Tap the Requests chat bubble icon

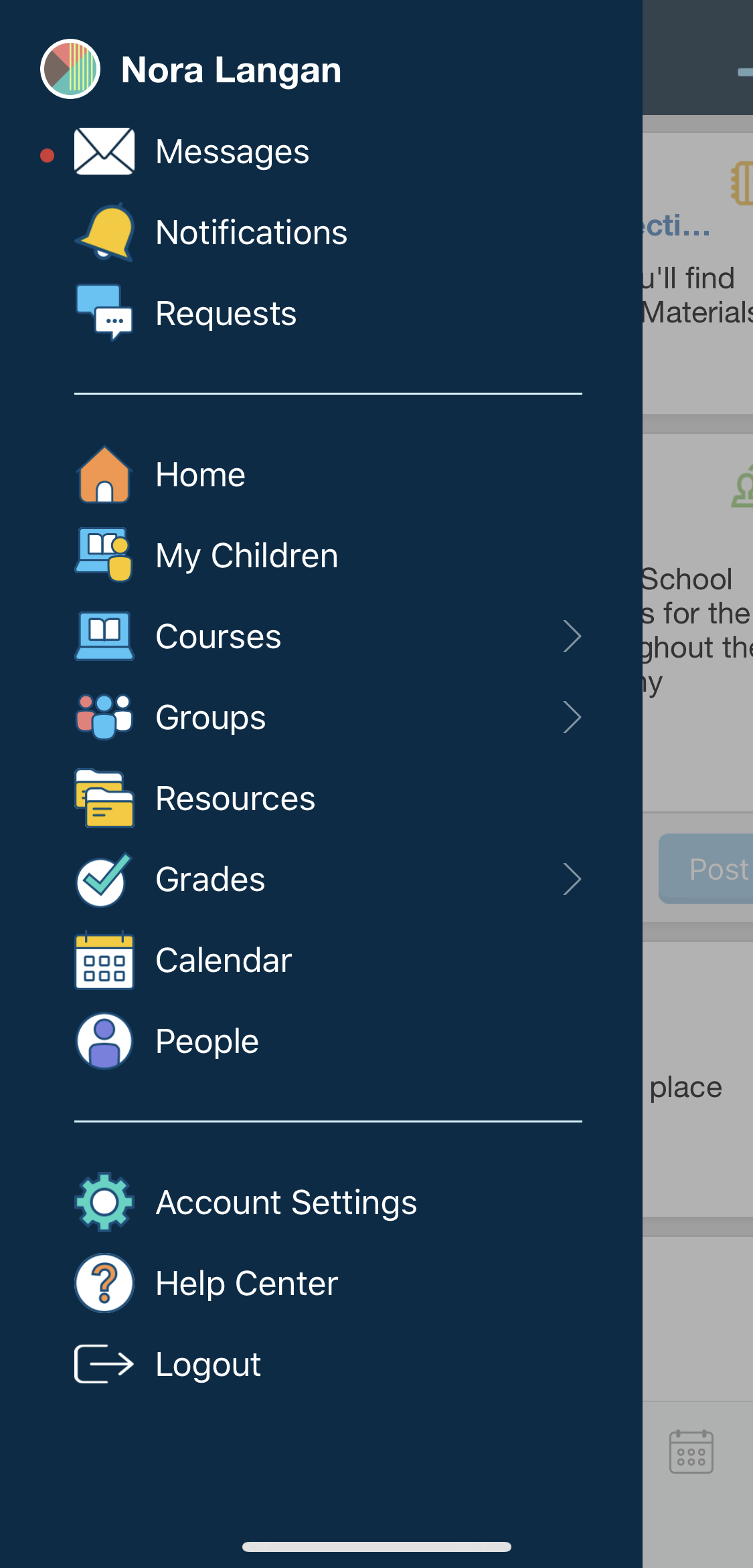[x=104, y=312]
